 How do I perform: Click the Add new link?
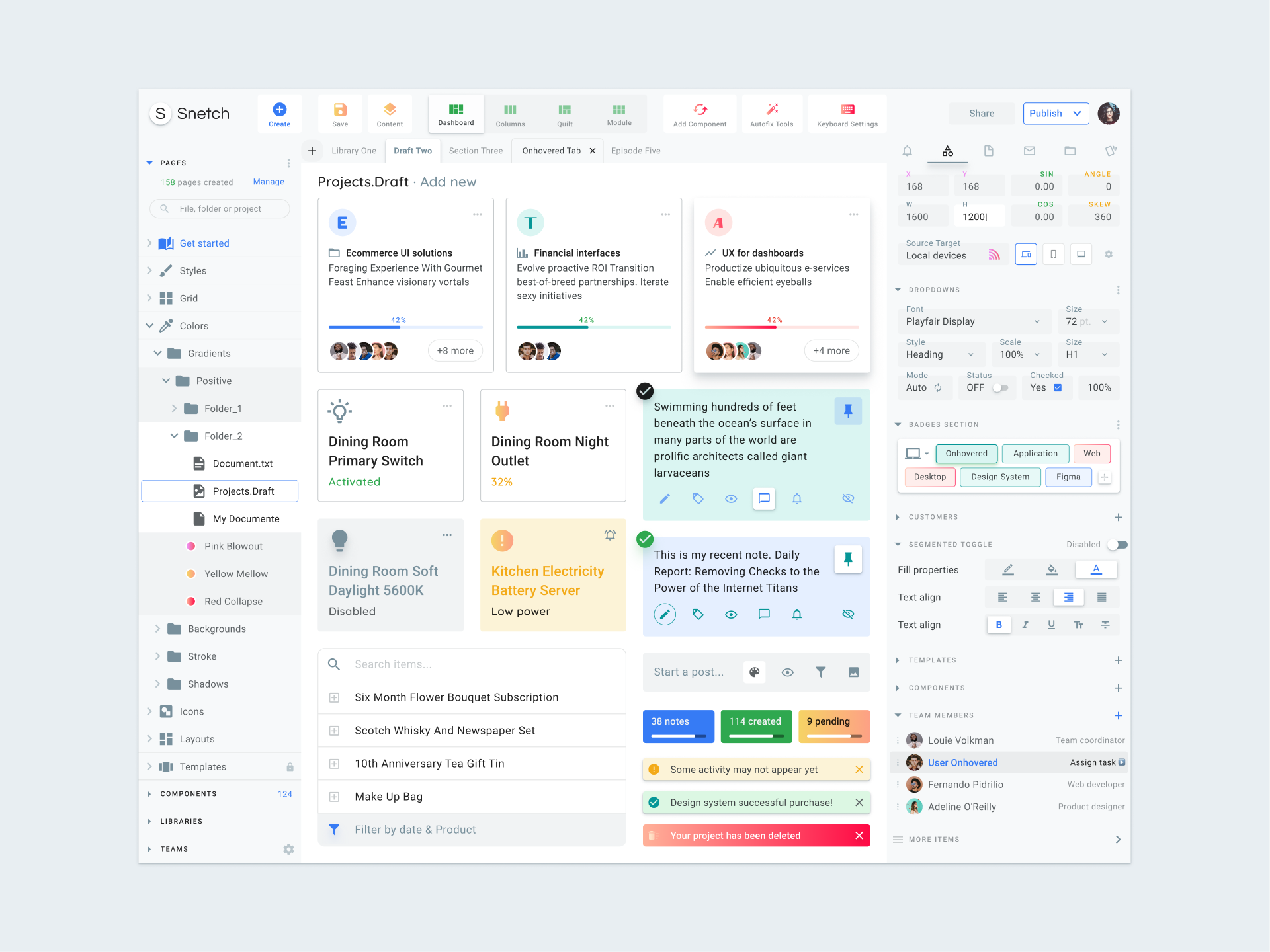[x=448, y=182]
